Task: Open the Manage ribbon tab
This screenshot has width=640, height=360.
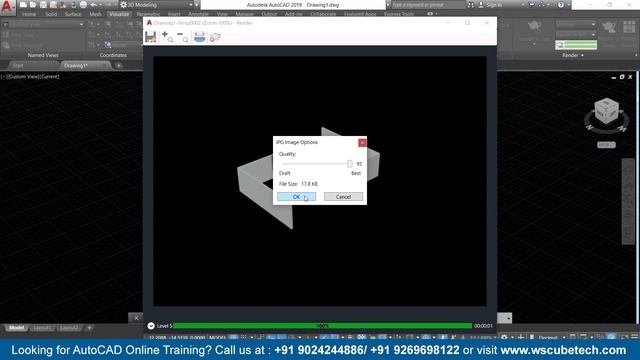Action: (x=244, y=14)
